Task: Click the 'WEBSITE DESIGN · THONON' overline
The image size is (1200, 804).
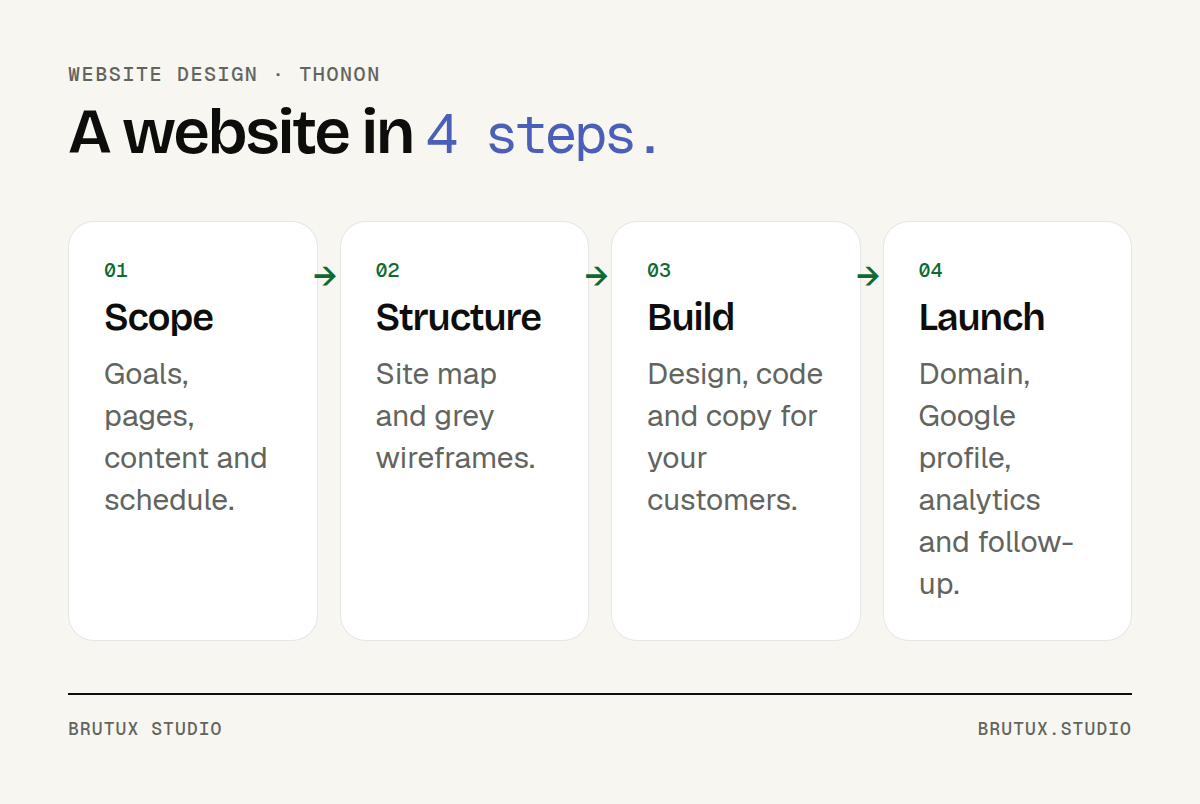Action: tap(224, 74)
